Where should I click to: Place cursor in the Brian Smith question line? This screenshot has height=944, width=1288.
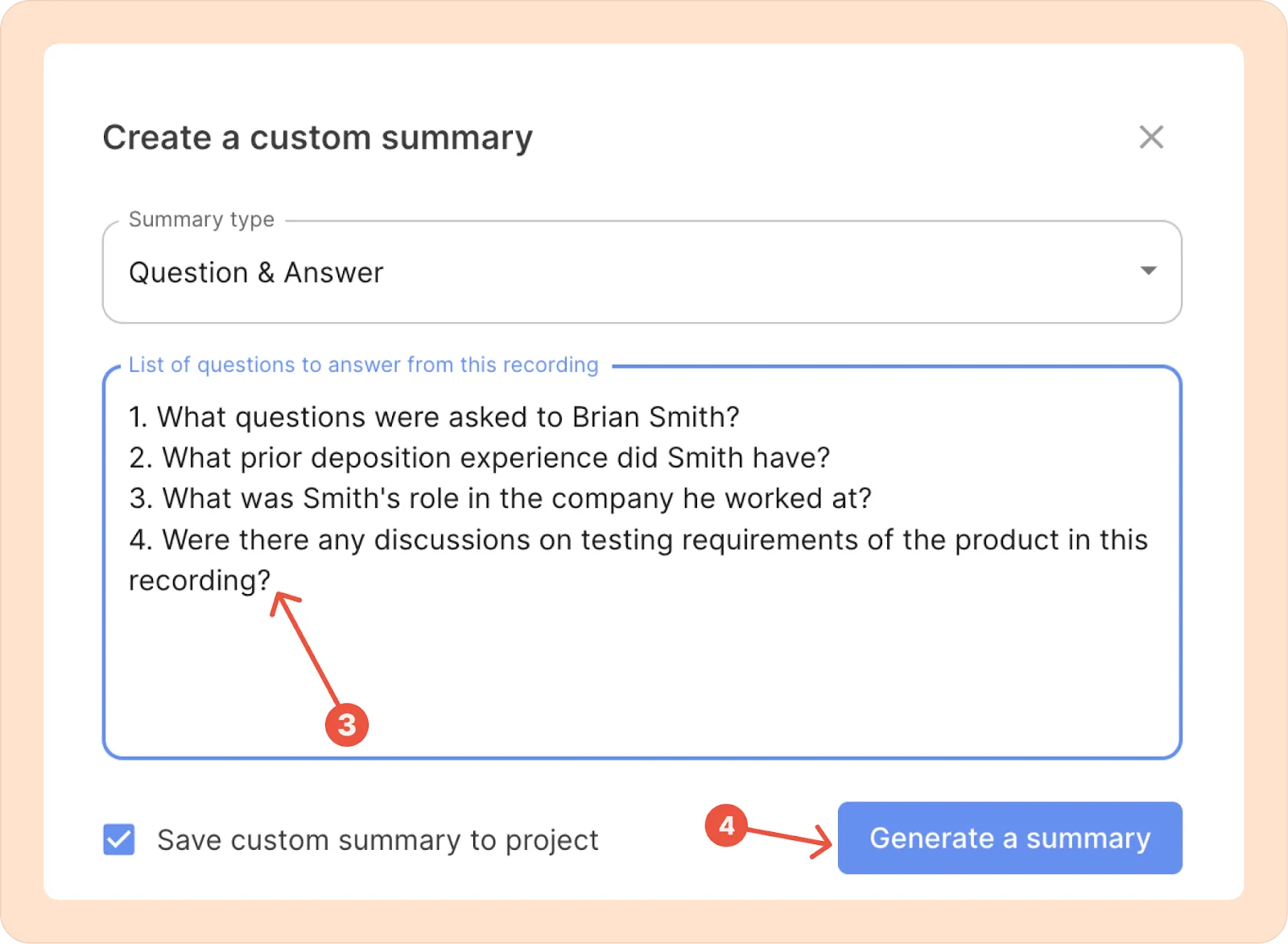click(x=434, y=417)
